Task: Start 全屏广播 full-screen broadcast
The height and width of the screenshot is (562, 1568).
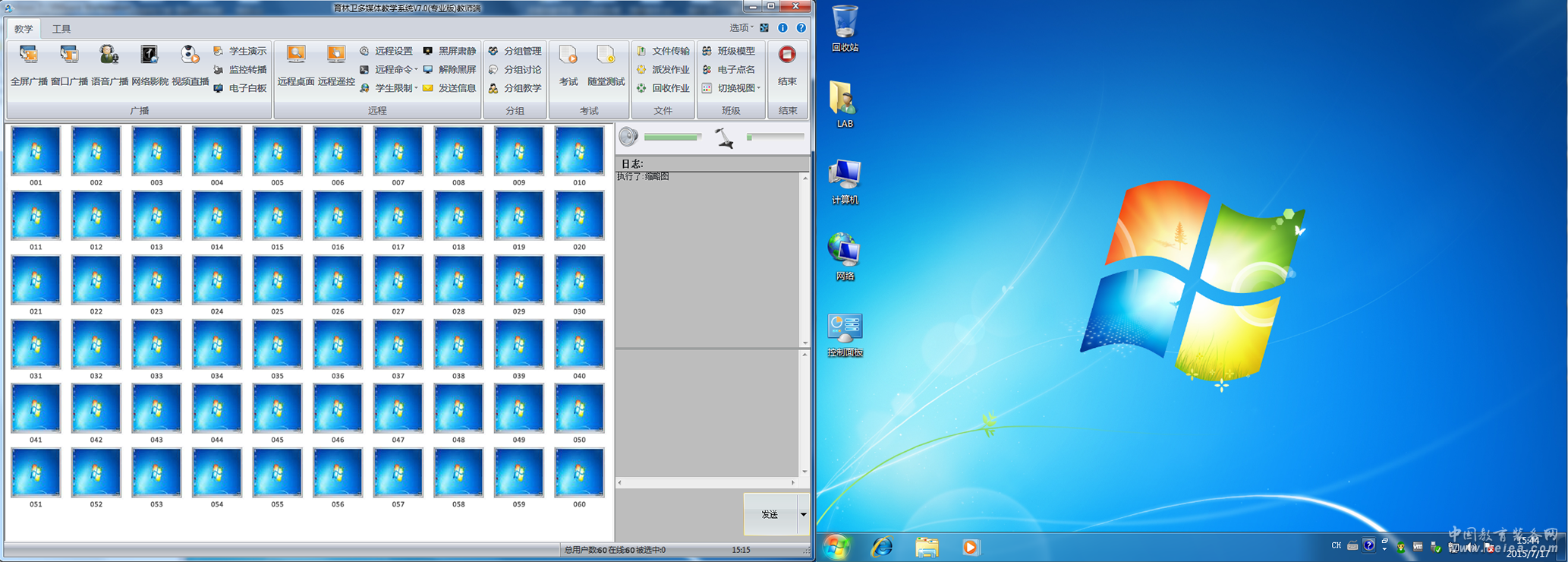Action: tap(29, 65)
